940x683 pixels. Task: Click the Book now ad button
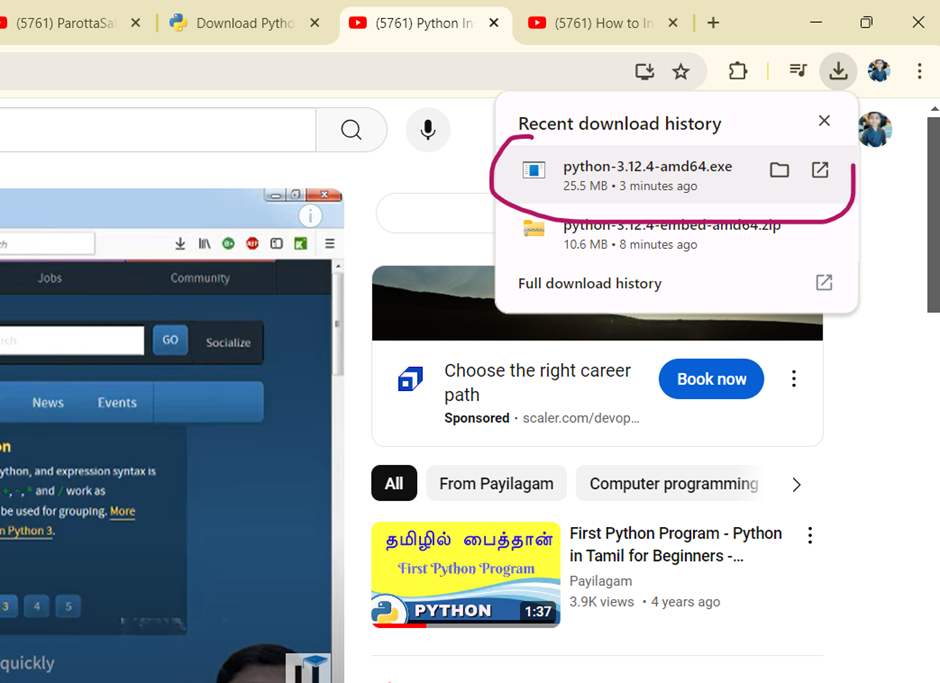[x=711, y=379]
